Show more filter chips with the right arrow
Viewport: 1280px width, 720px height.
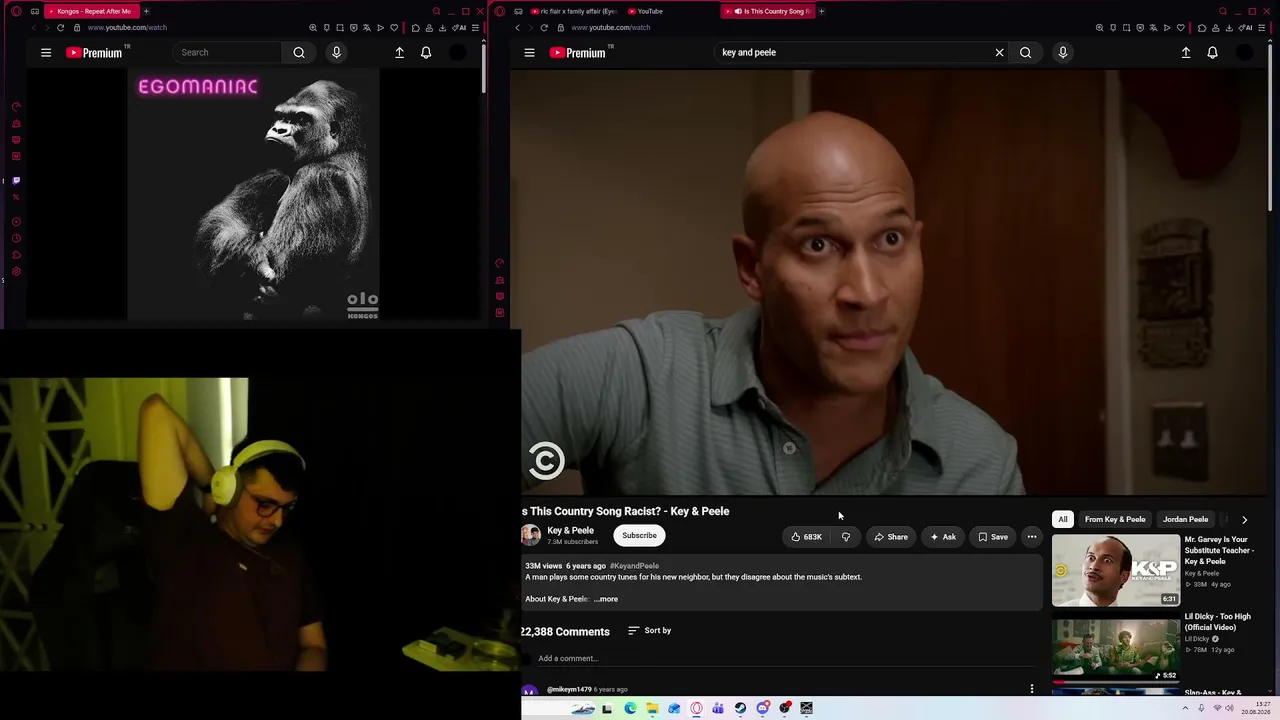(x=1244, y=520)
